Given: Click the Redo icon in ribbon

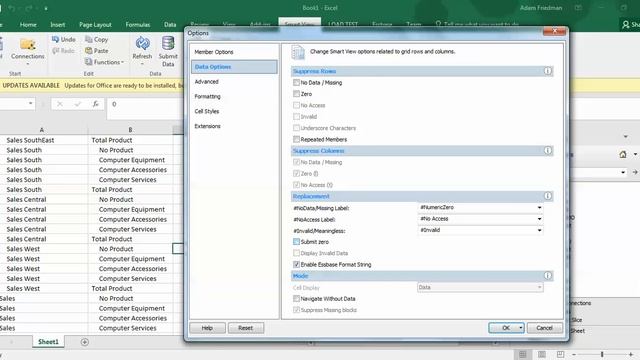Looking at the screenshot, I should pos(56,51).
